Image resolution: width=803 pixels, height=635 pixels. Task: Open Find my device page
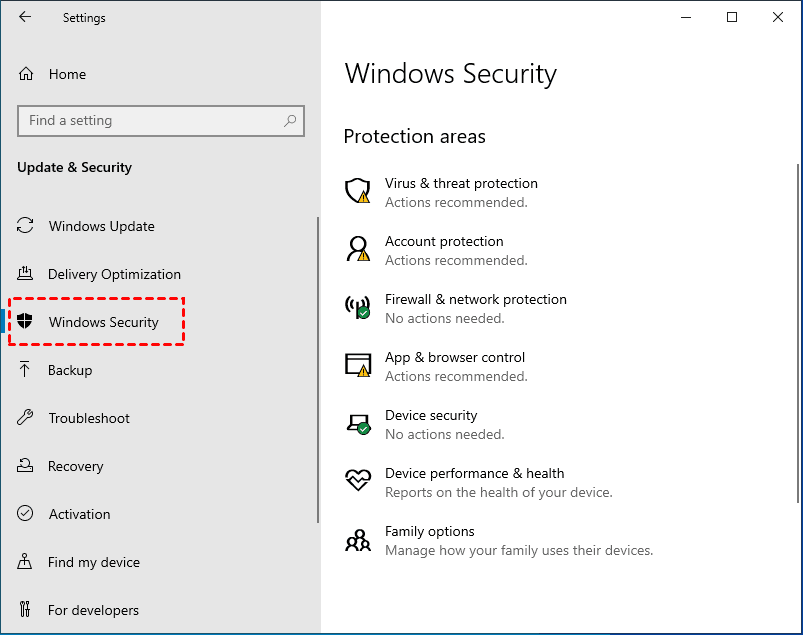(x=94, y=562)
